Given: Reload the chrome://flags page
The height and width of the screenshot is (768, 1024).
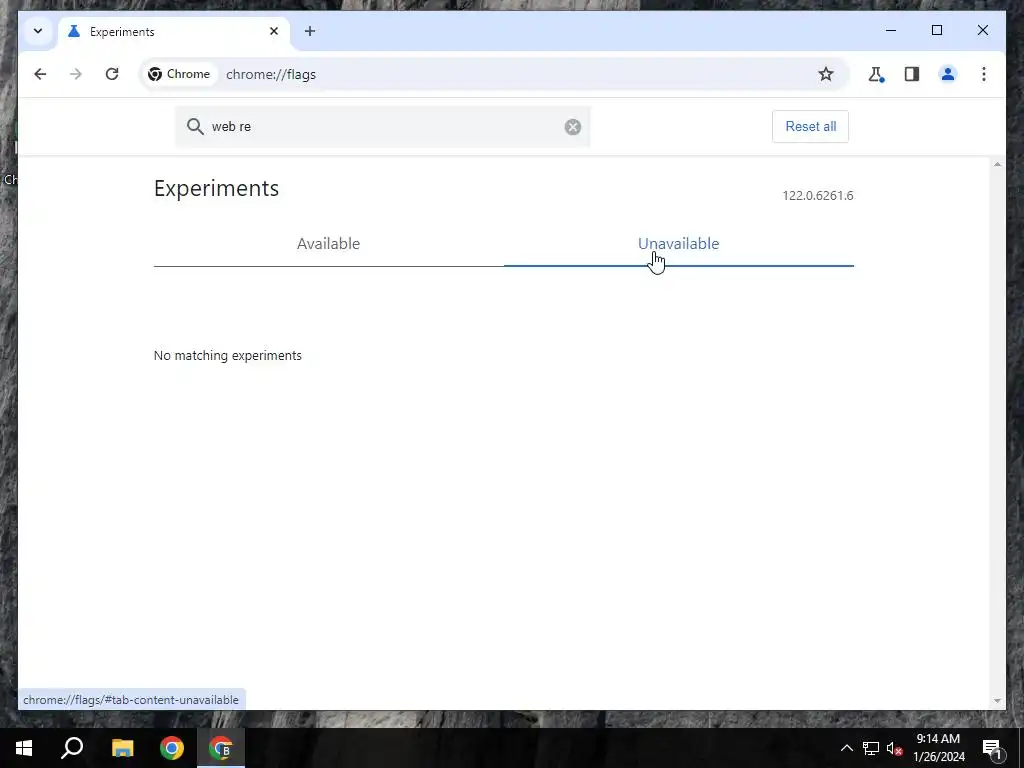Looking at the screenshot, I should [x=112, y=74].
